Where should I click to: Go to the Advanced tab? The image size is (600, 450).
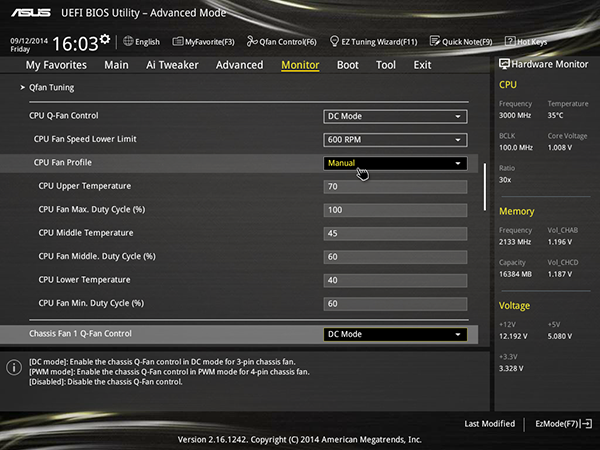(240, 65)
